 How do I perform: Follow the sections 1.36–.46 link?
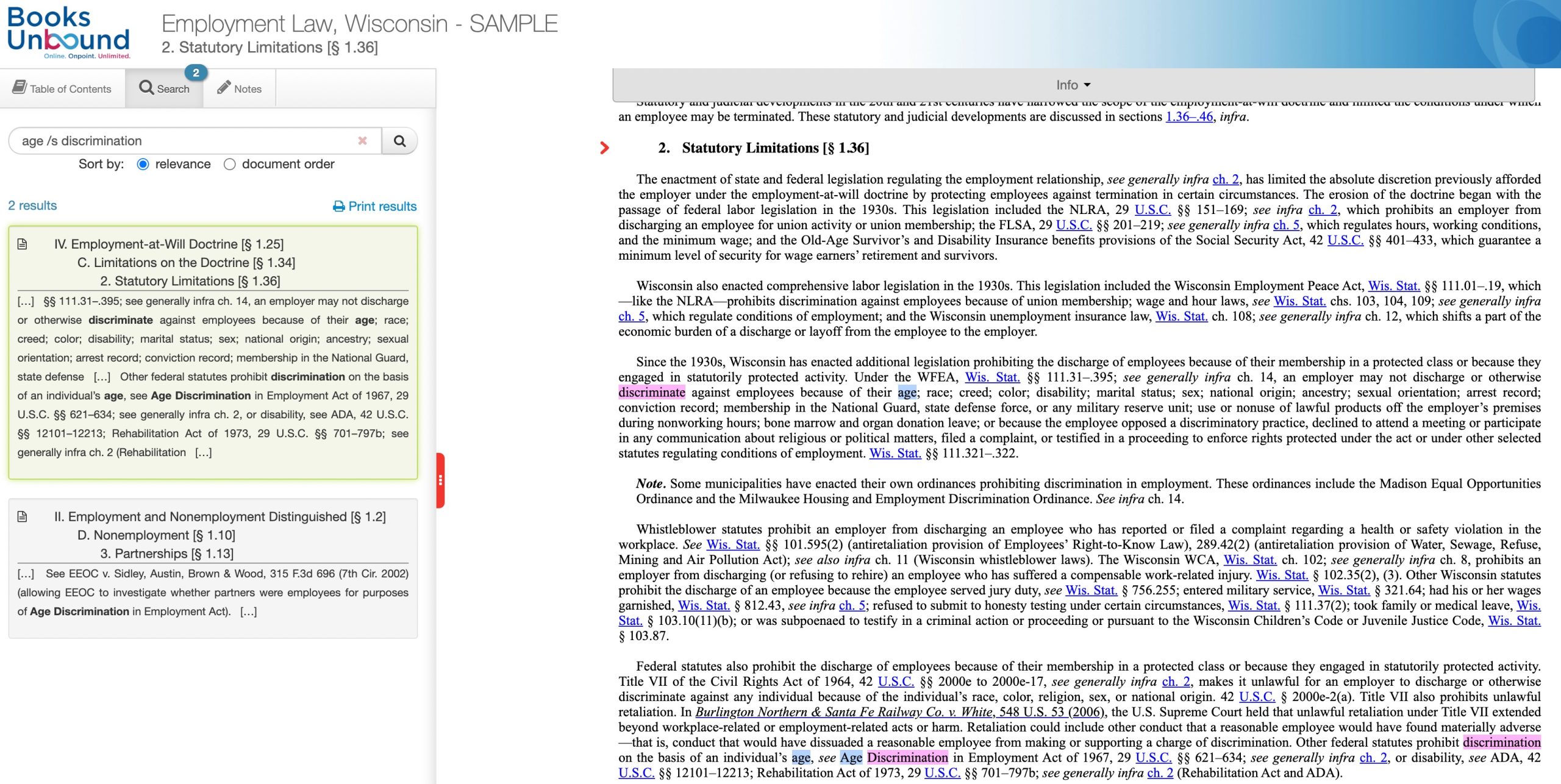tap(1189, 116)
